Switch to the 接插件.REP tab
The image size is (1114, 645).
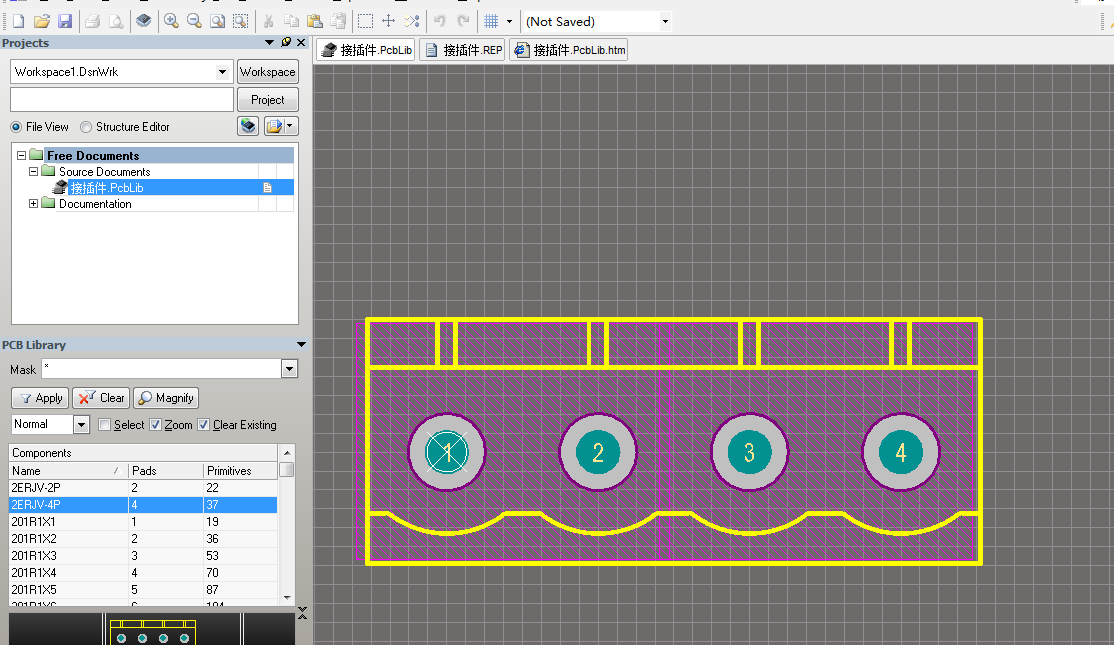463,50
